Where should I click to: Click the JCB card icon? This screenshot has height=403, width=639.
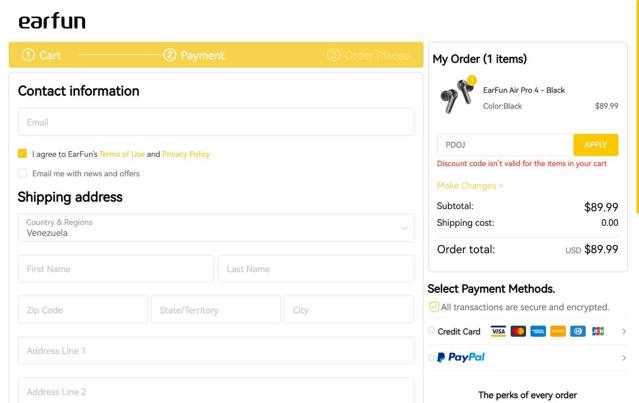tap(598, 331)
